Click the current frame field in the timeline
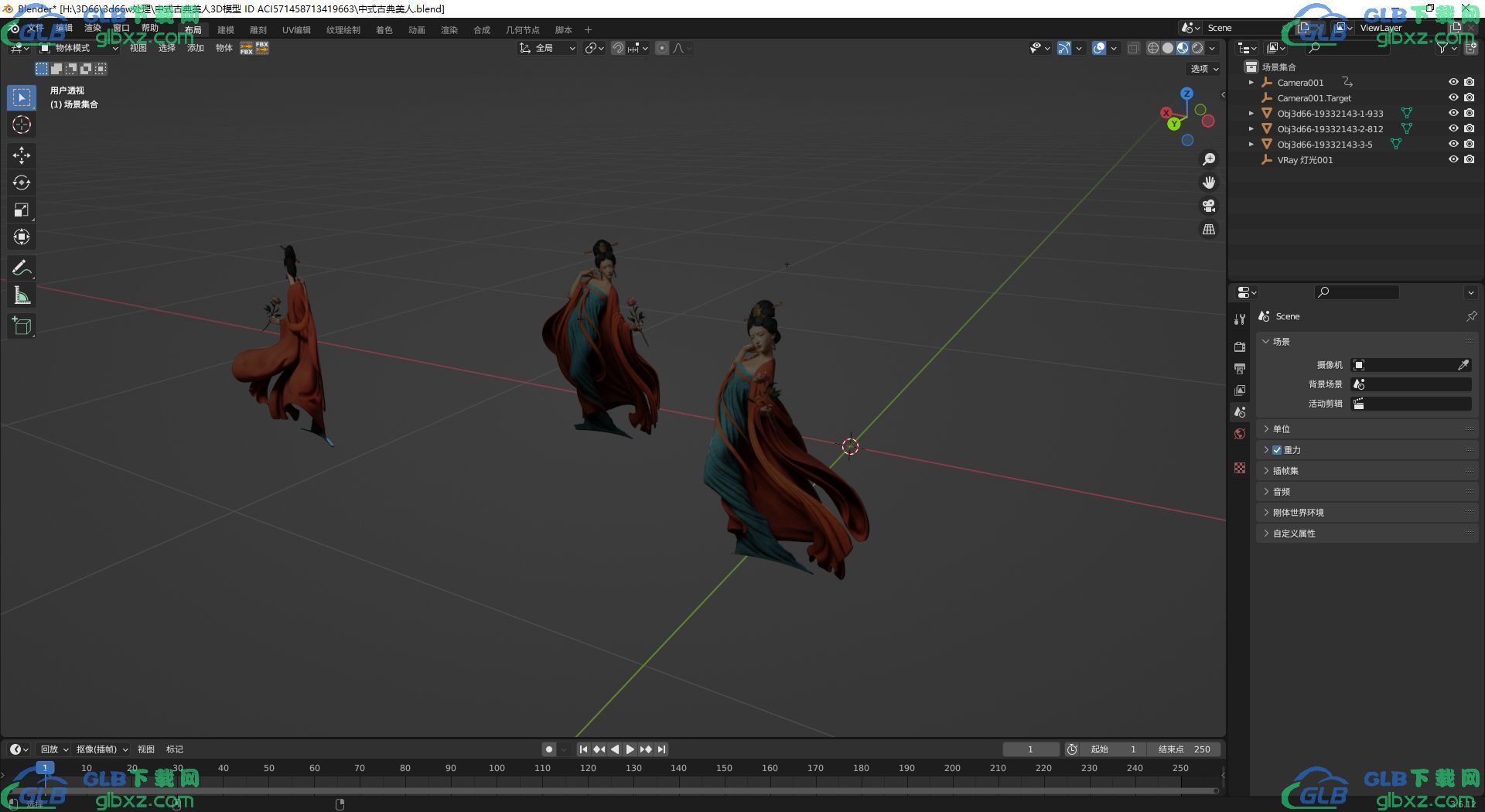This screenshot has height=812, width=1485. click(1031, 749)
